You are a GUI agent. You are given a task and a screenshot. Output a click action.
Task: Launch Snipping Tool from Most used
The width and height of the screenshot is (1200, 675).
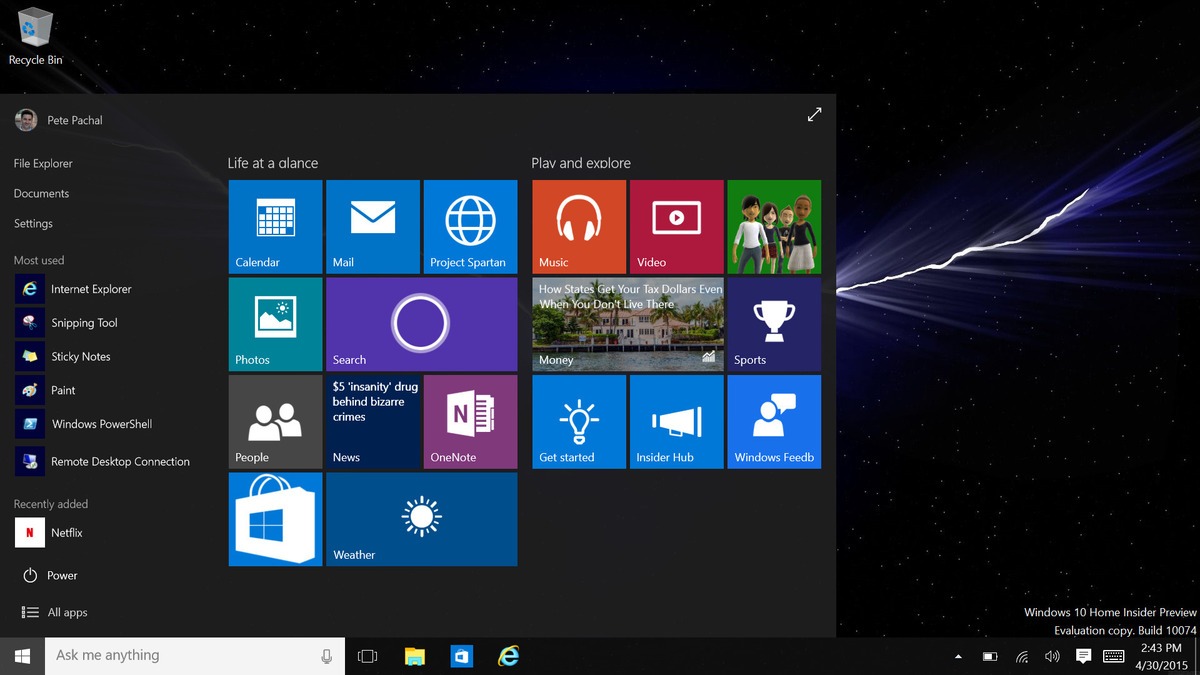pyautogui.click(x=67, y=323)
